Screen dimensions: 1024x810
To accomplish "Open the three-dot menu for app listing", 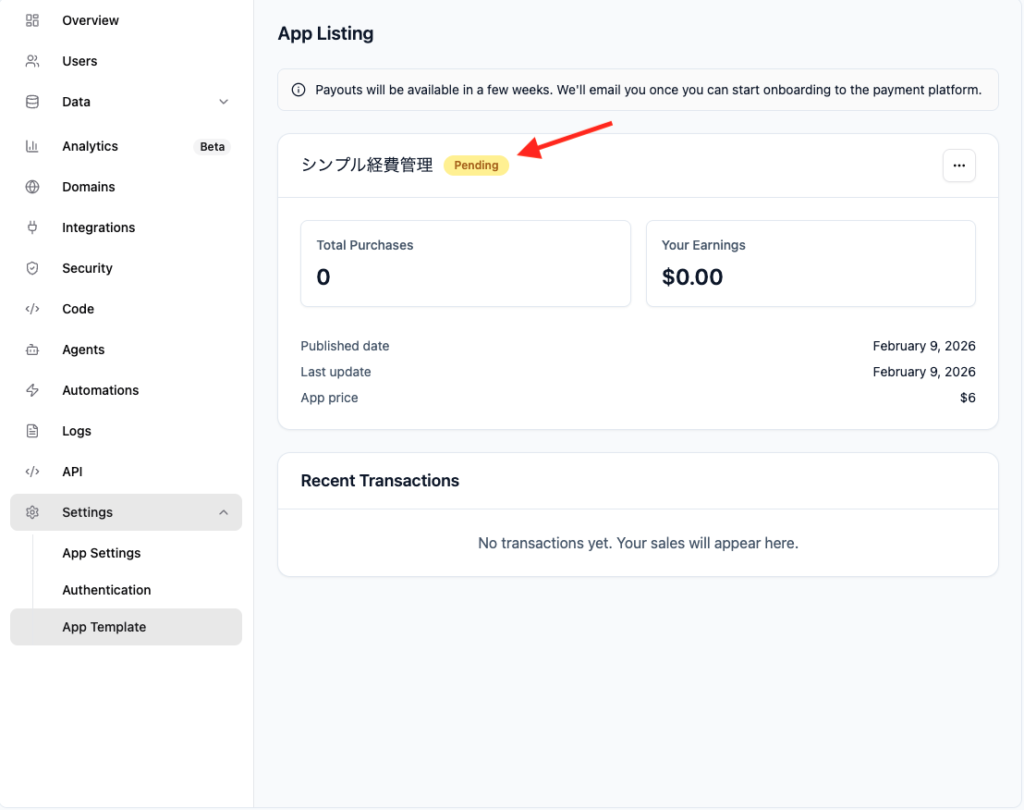I will pyautogui.click(x=959, y=166).
